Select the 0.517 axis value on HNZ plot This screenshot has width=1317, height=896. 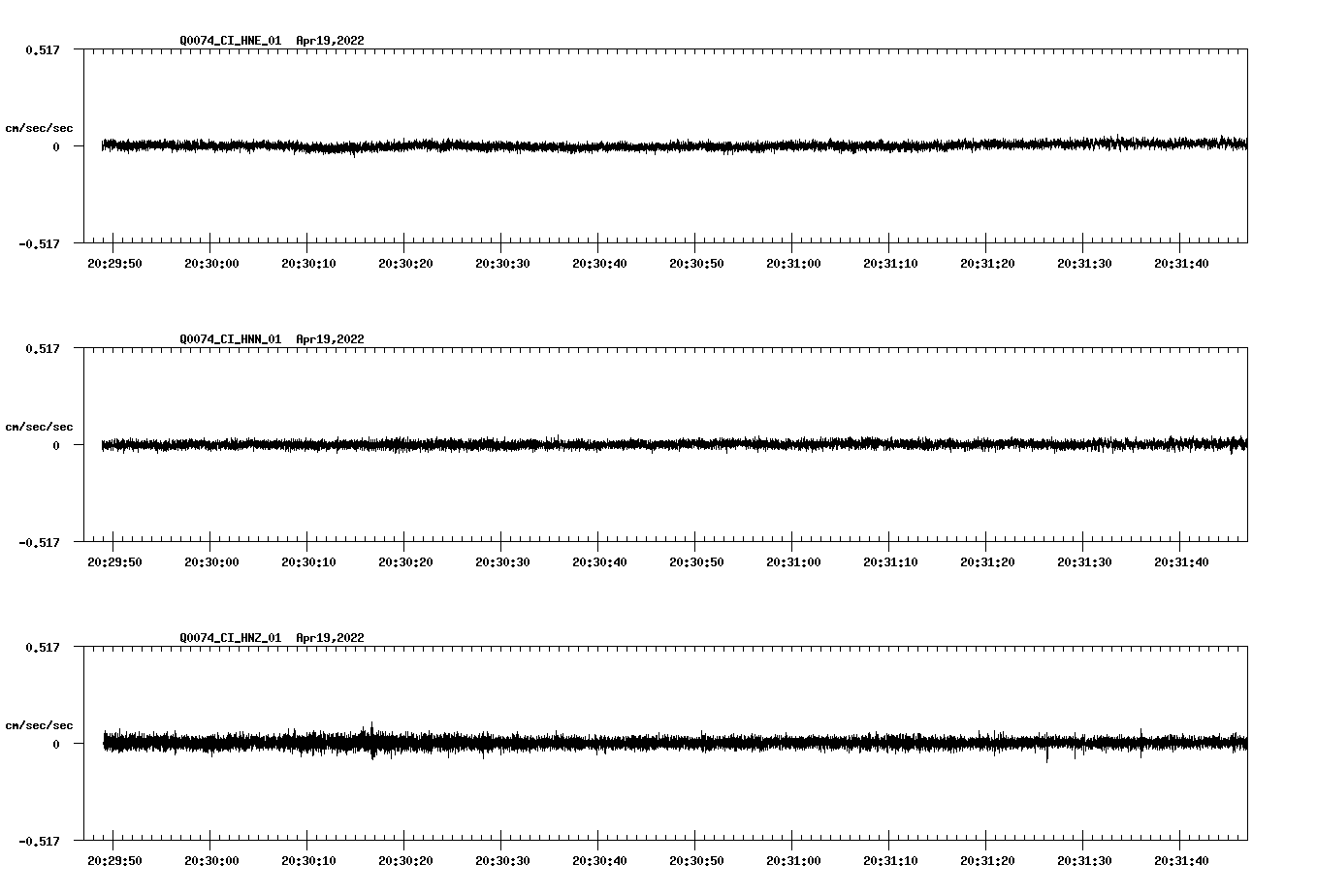tap(43, 647)
